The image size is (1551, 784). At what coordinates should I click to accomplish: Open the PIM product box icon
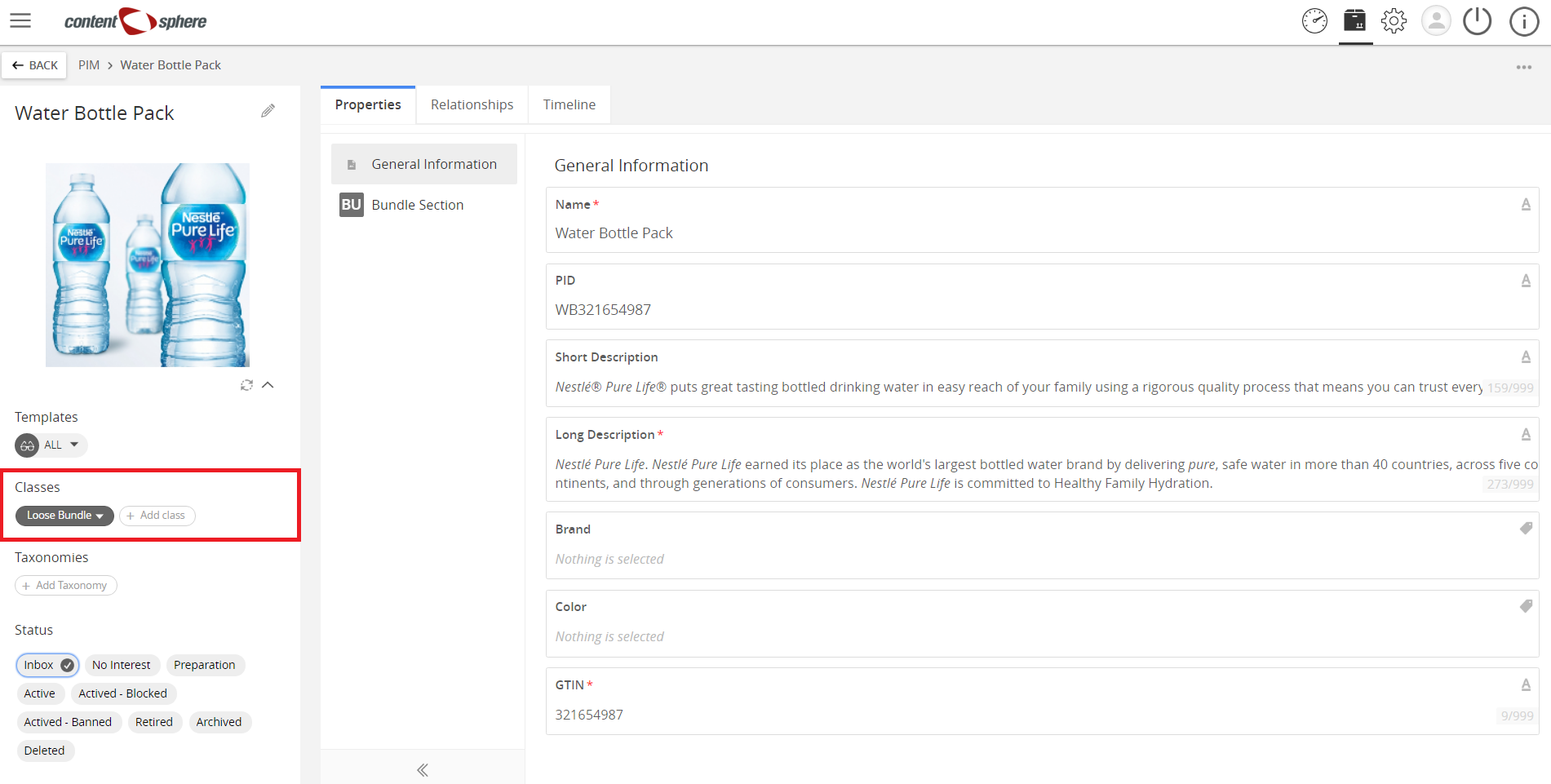click(1355, 20)
